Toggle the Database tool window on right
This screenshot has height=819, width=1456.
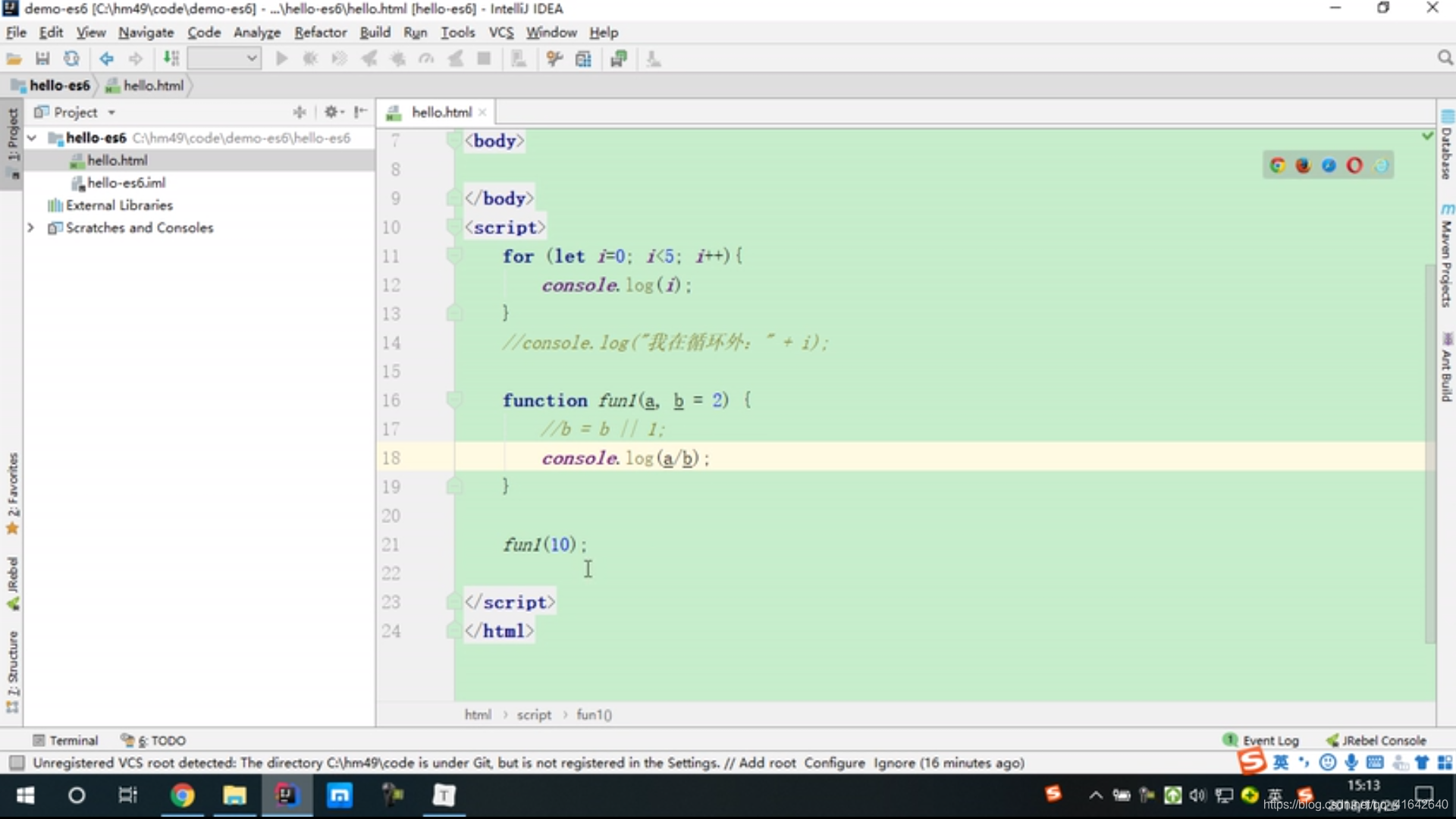(x=1447, y=144)
